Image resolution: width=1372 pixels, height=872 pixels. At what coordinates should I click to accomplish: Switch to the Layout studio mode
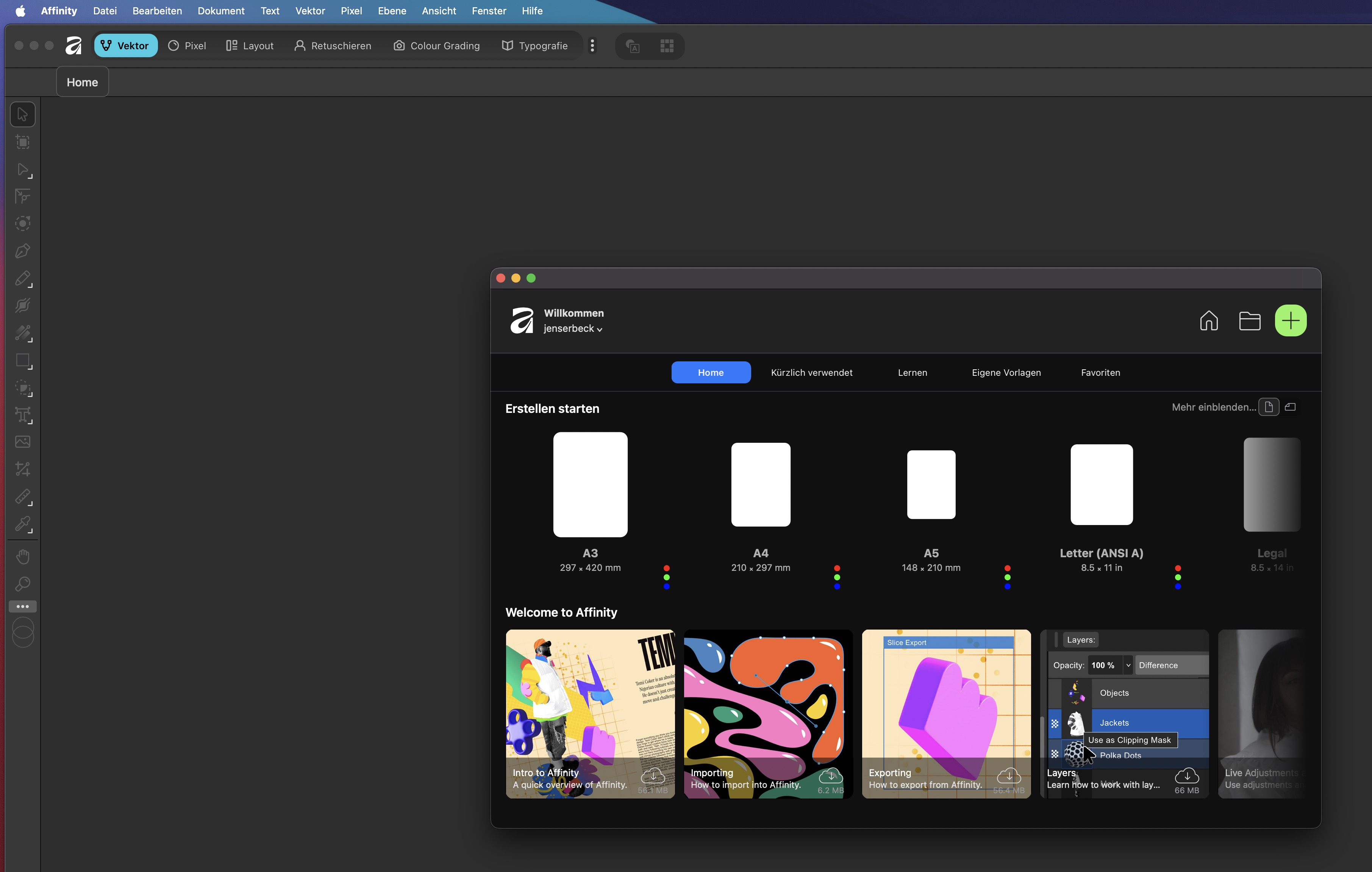(x=250, y=45)
